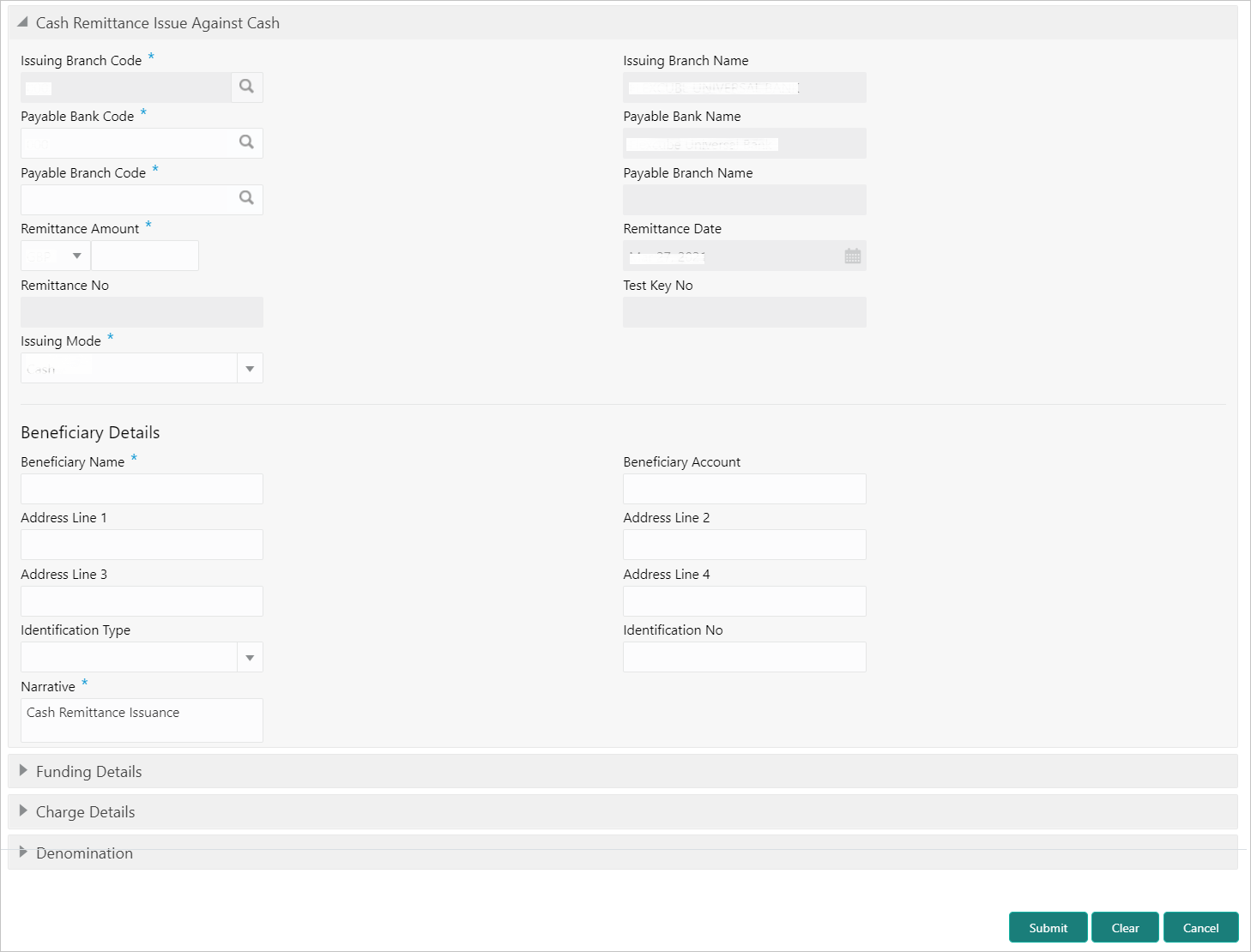Click the Cancel button
This screenshot has height=952, width=1251.
pos(1200,928)
